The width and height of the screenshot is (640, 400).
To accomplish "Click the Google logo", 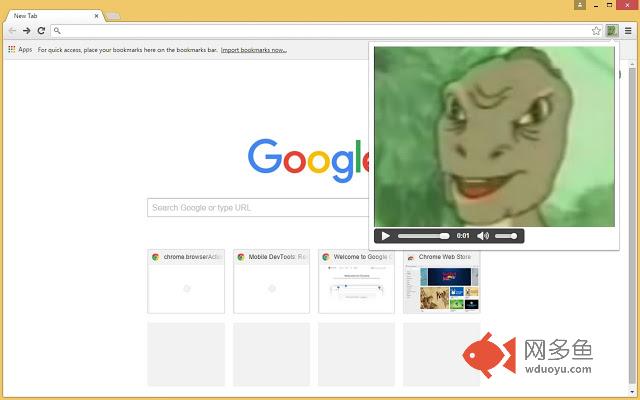I will point(309,160).
